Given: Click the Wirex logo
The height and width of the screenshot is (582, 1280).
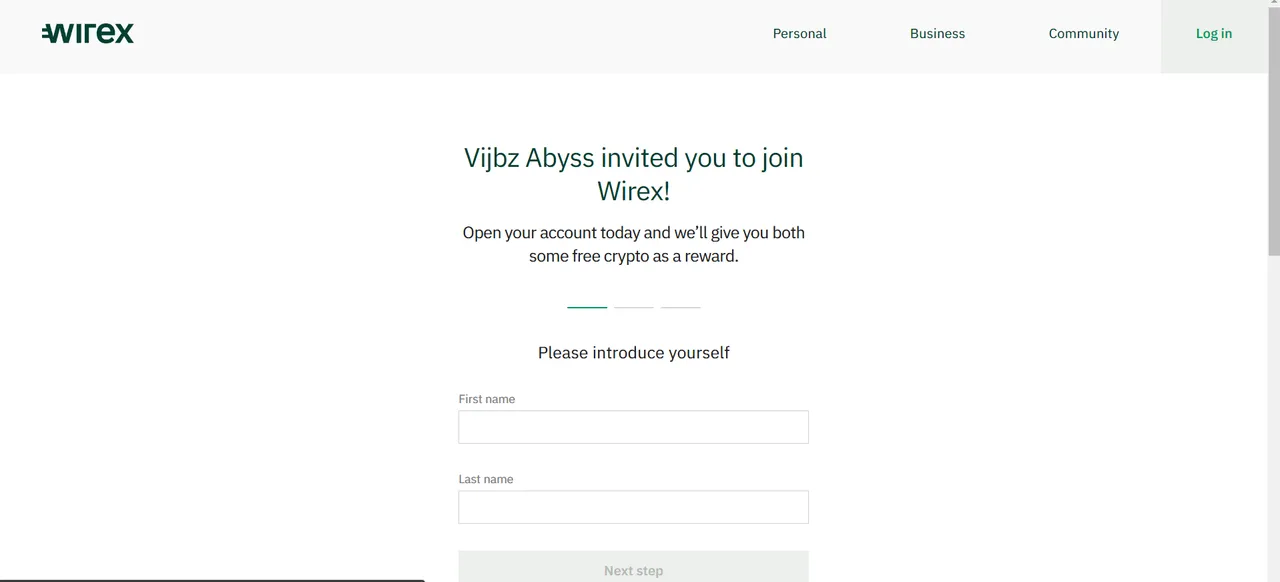Looking at the screenshot, I should click(88, 33).
